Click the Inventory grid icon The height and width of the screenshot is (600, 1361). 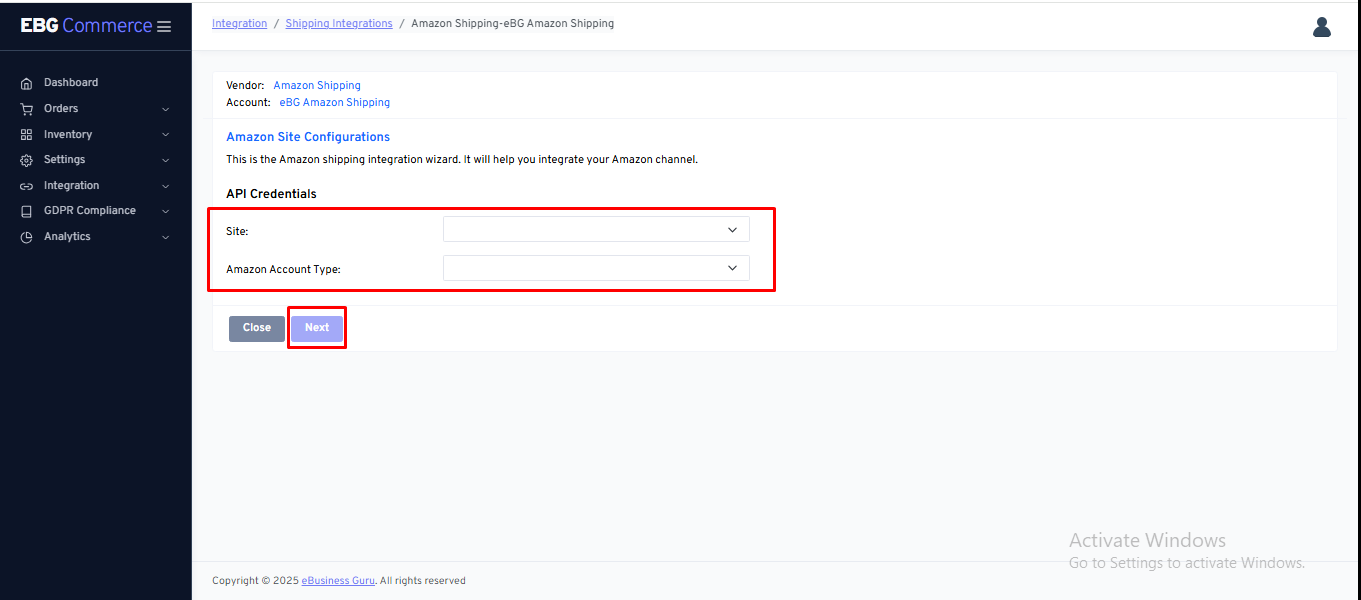pos(27,135)
